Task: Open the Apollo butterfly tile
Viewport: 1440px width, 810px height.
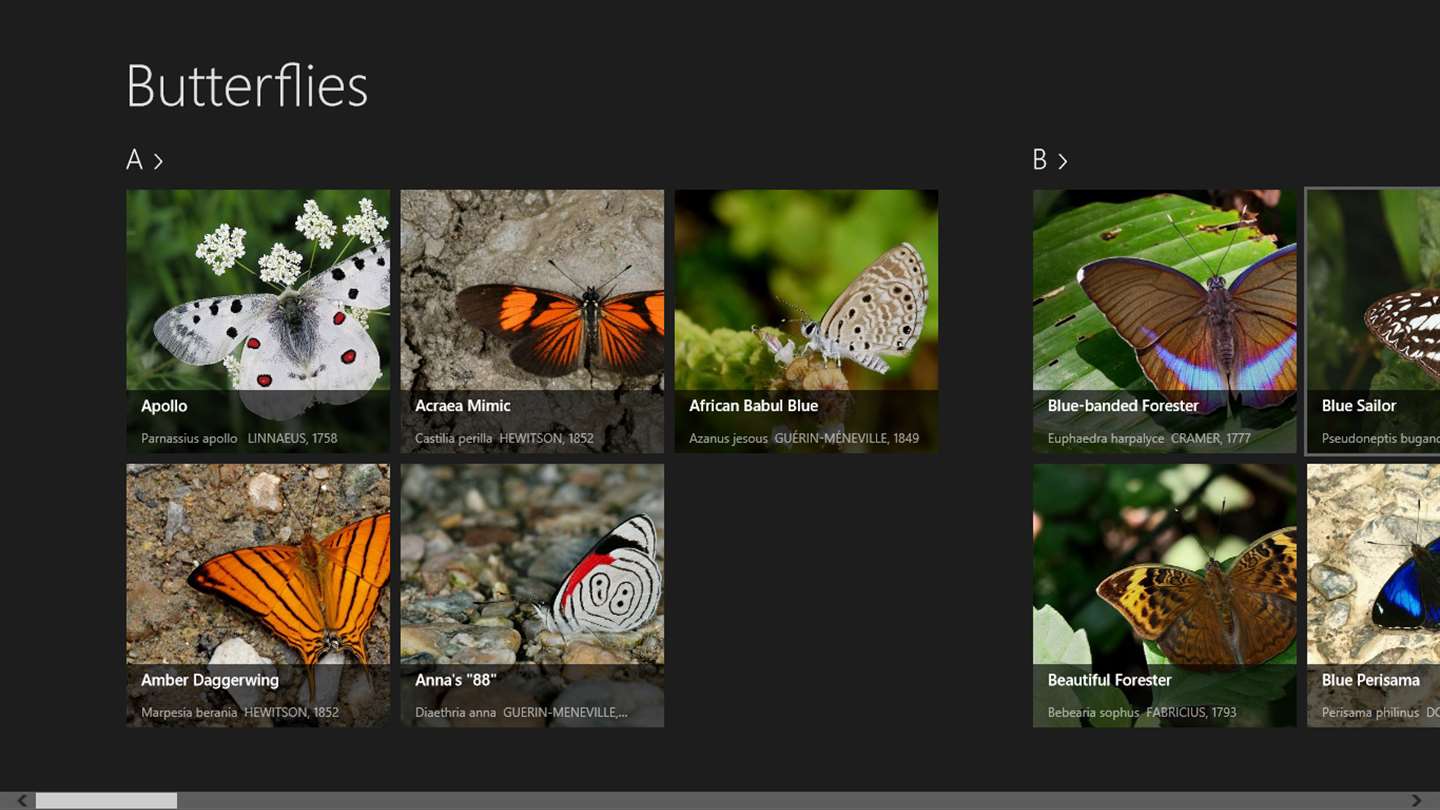Action: coord(258,321)
